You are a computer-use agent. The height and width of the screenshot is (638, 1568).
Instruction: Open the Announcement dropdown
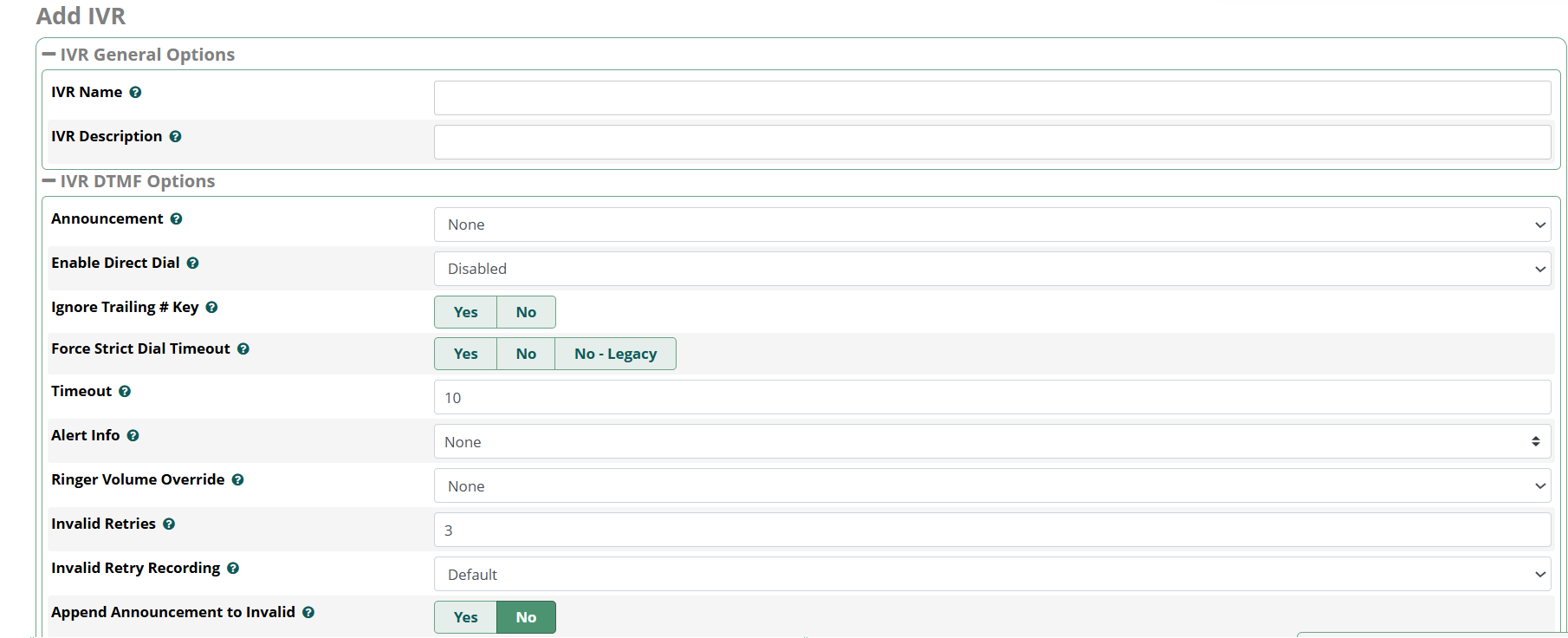point(992,225)
